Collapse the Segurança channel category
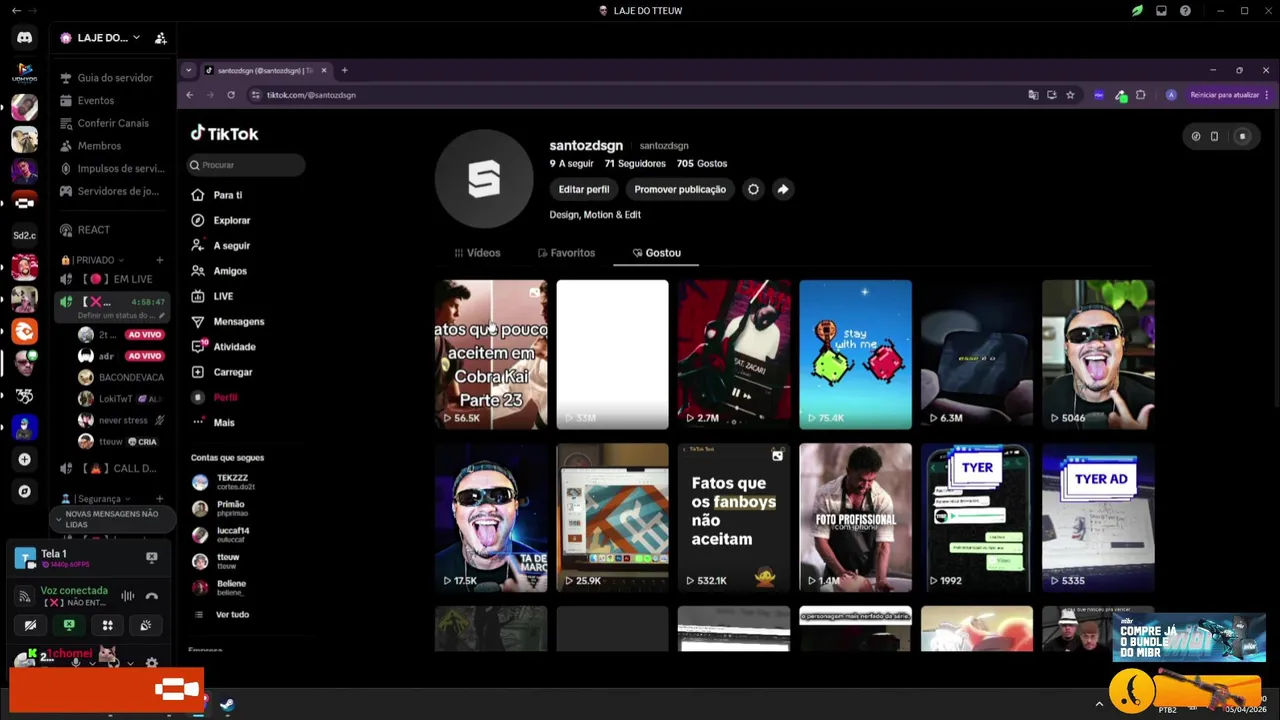This screenshot has width=1280, height=720. click(x=96, y=499)
